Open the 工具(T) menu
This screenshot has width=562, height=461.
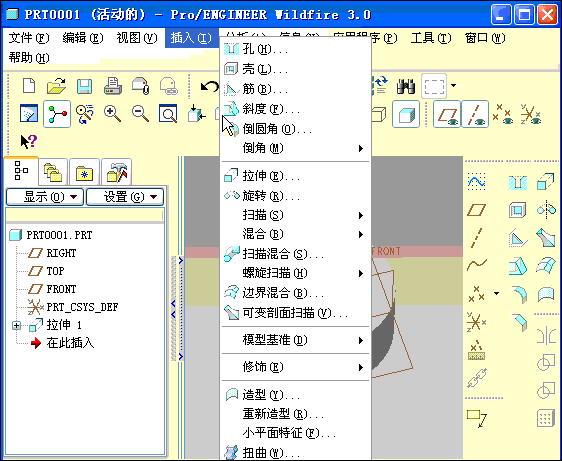coord(430,38)
